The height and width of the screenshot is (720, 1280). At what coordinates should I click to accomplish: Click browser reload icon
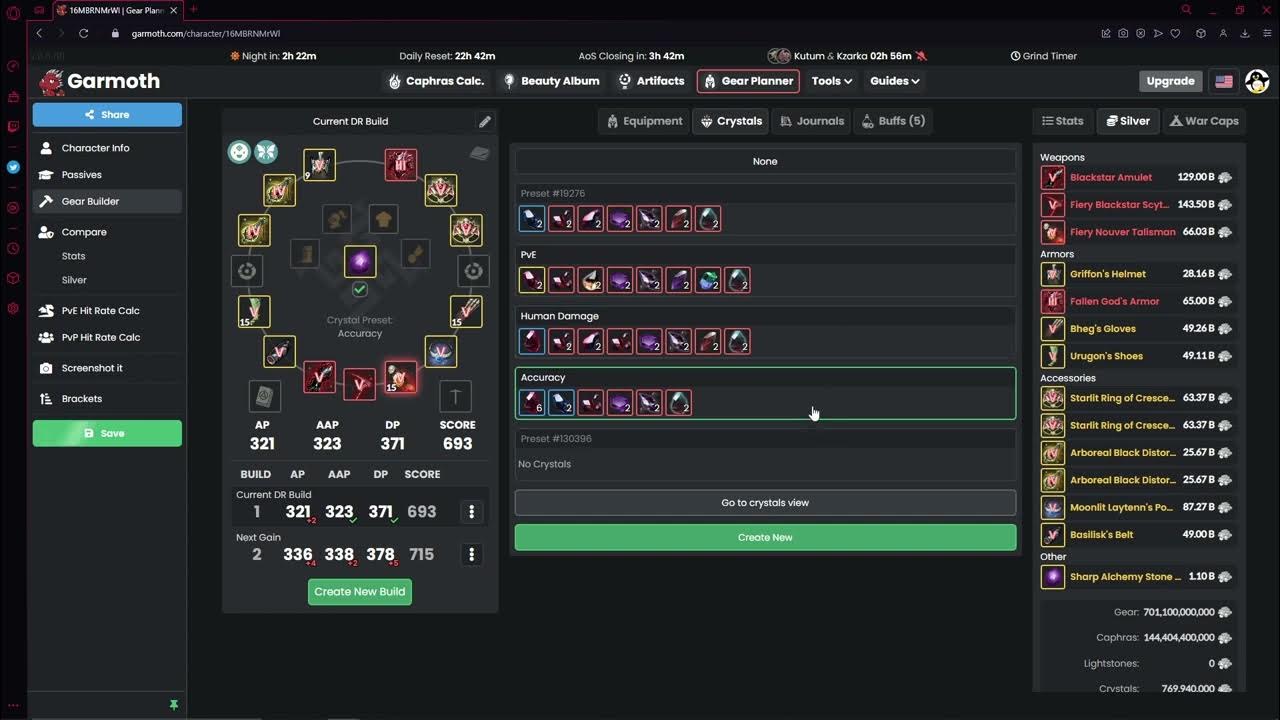pos(84,33)
